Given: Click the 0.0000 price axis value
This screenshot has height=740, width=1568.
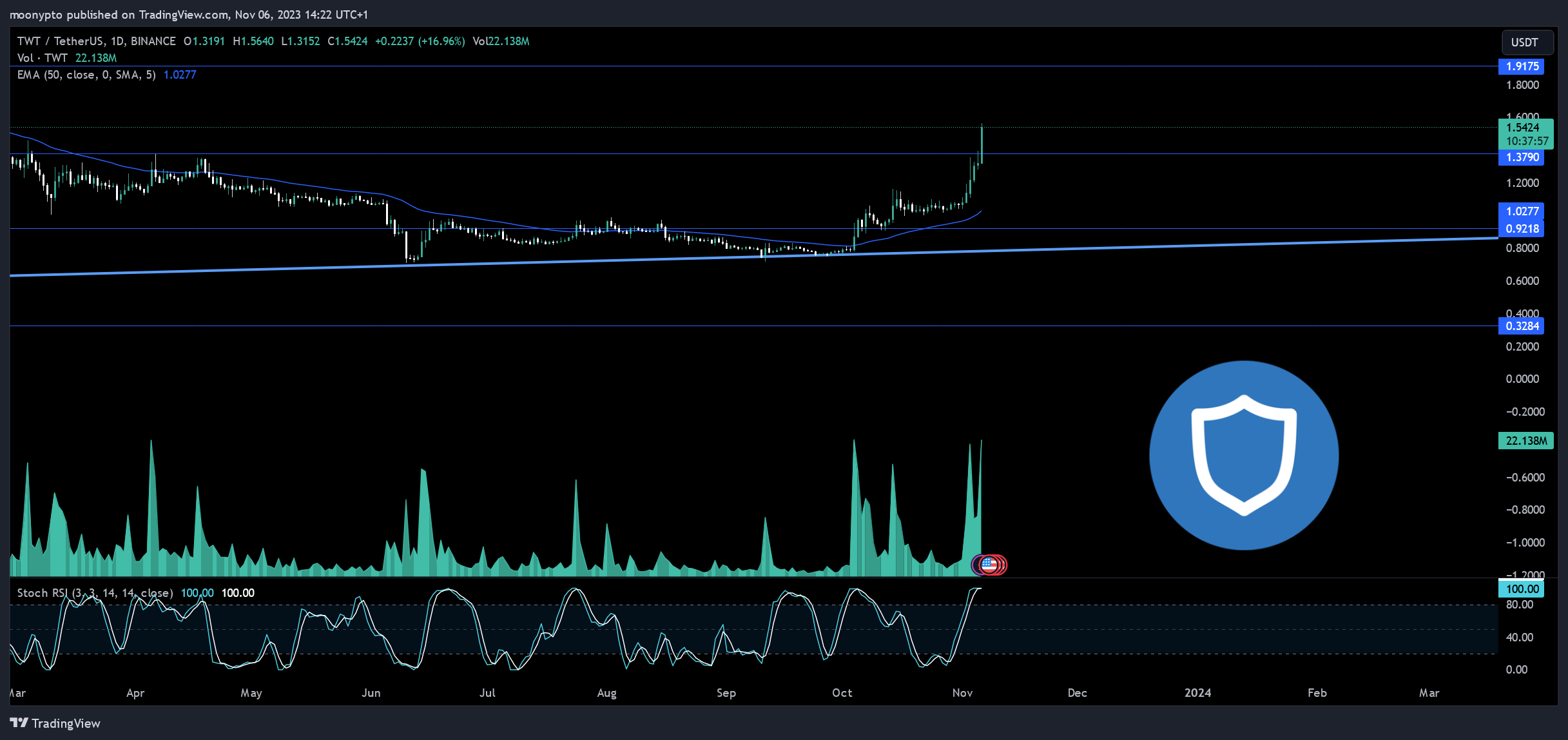Looking at the screenshot, I should coord(1522,379).
